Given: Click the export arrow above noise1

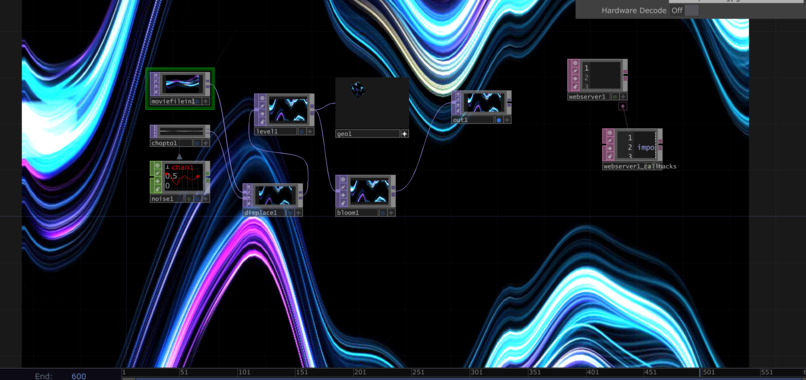Looking at the screenshot, I should (x=179, y=156).
